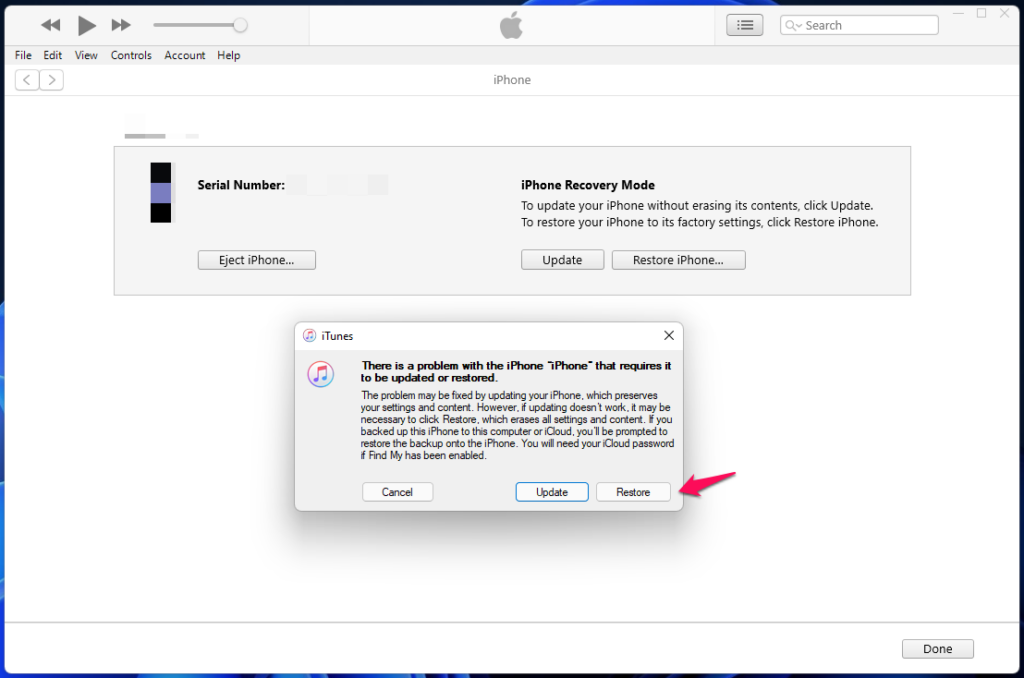Viewport: 1024px width, 678px height.
Task: Open the Edit menu
Action: pyautogui.click(x=52, y=56)
